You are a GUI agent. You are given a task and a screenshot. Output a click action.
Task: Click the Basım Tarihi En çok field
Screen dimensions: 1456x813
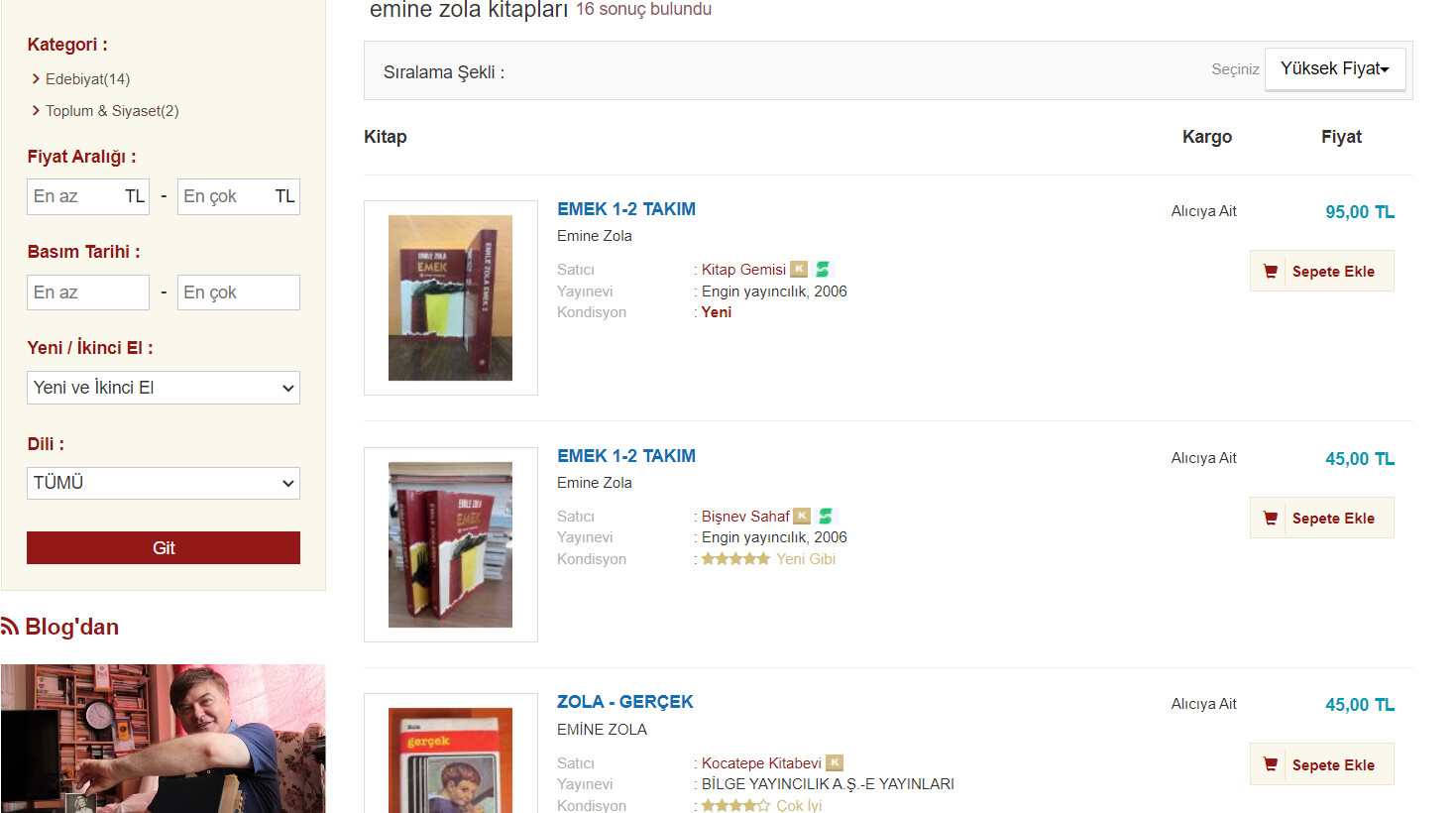[x=239, y=292]
